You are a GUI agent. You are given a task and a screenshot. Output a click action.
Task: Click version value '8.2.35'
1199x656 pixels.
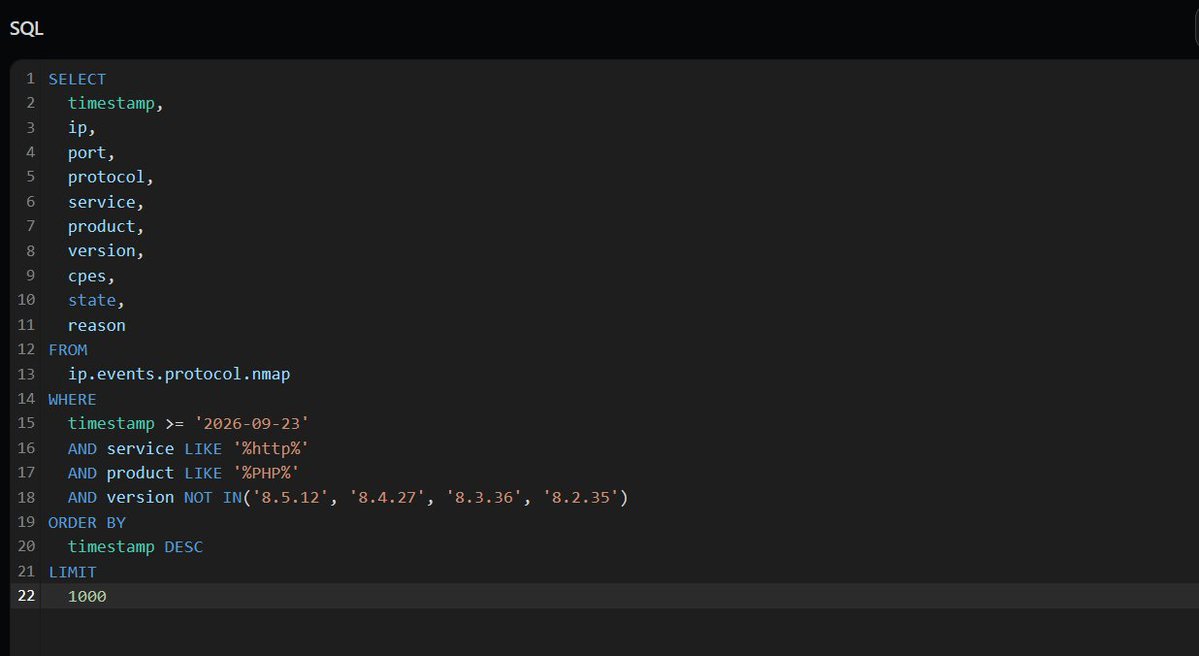point(580,497)
